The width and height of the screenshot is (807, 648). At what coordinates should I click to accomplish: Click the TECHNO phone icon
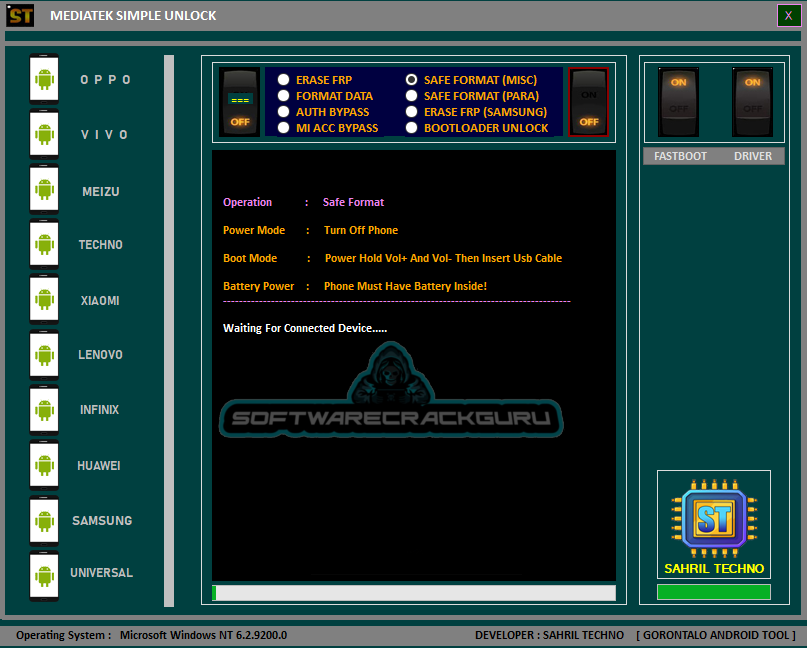(44, 244)
